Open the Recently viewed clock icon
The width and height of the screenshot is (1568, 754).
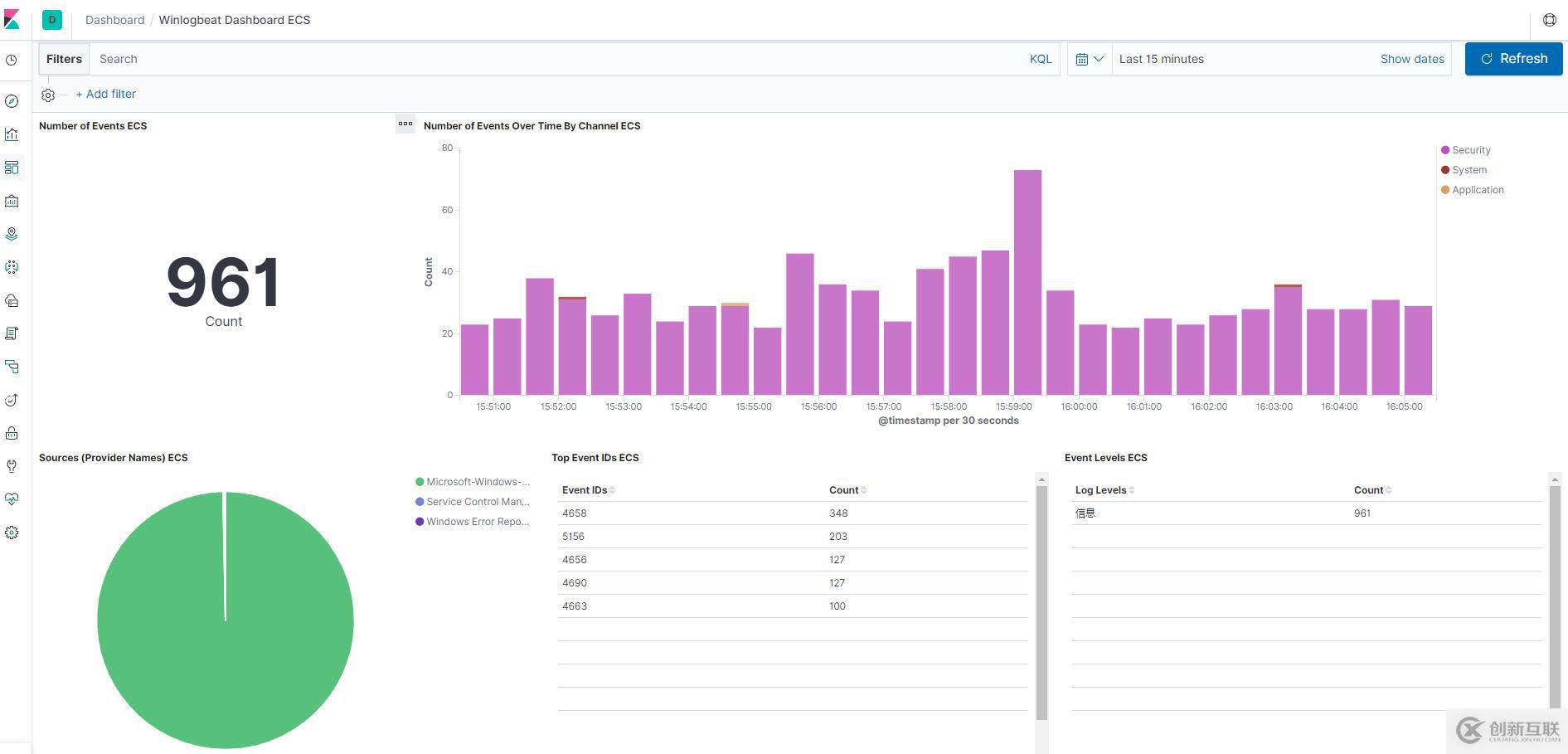[x=12, y=60]
